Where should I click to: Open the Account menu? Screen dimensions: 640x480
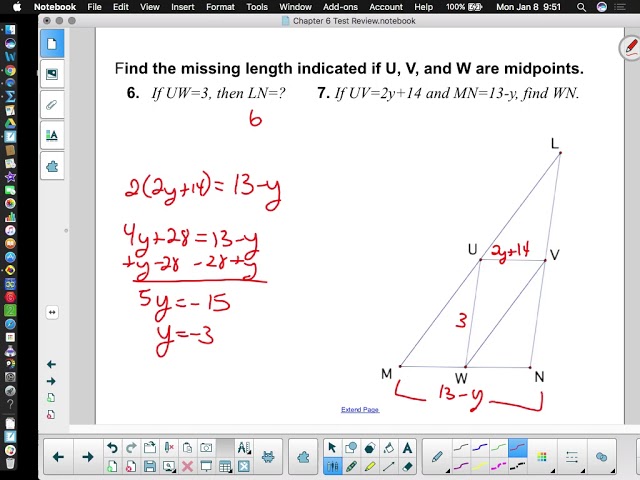386,7
